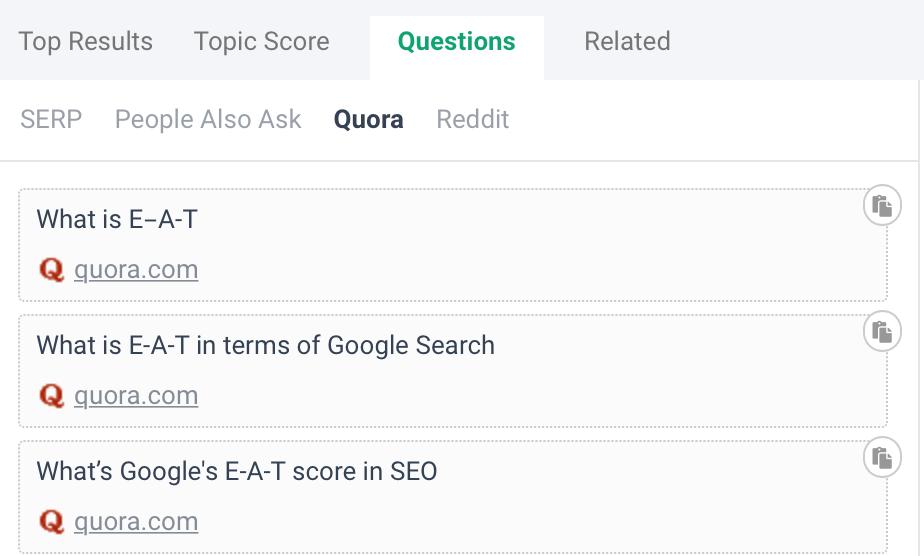Image resolution: width=924 pixels, height=556 pixels.
Task: Click "What's Google's E-A-T score in SEO" text
Action: [237, 472]
